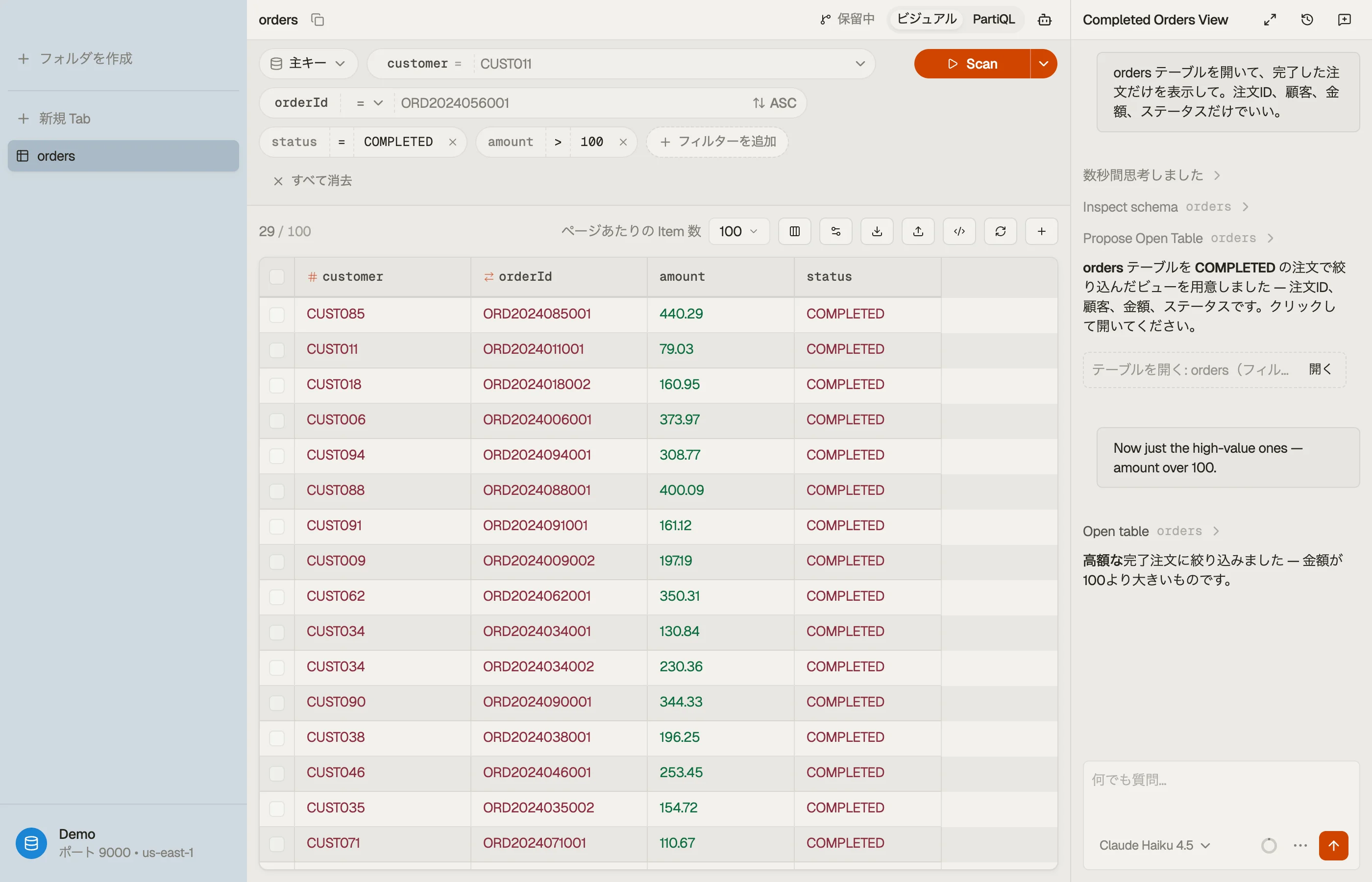Viewport: 1372px width, 882px height.
Task: Click the Demo connection database icon
Action: 31,842
